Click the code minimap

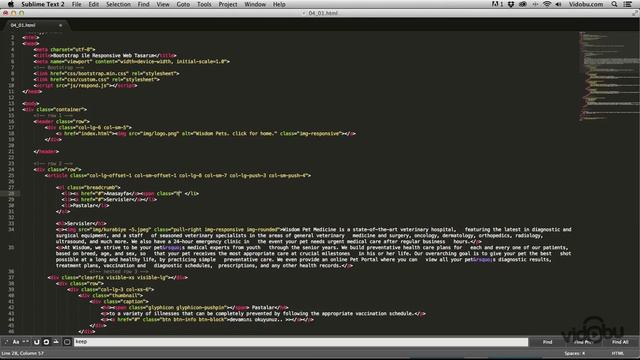pyautogui.click(x=608, y=76)
